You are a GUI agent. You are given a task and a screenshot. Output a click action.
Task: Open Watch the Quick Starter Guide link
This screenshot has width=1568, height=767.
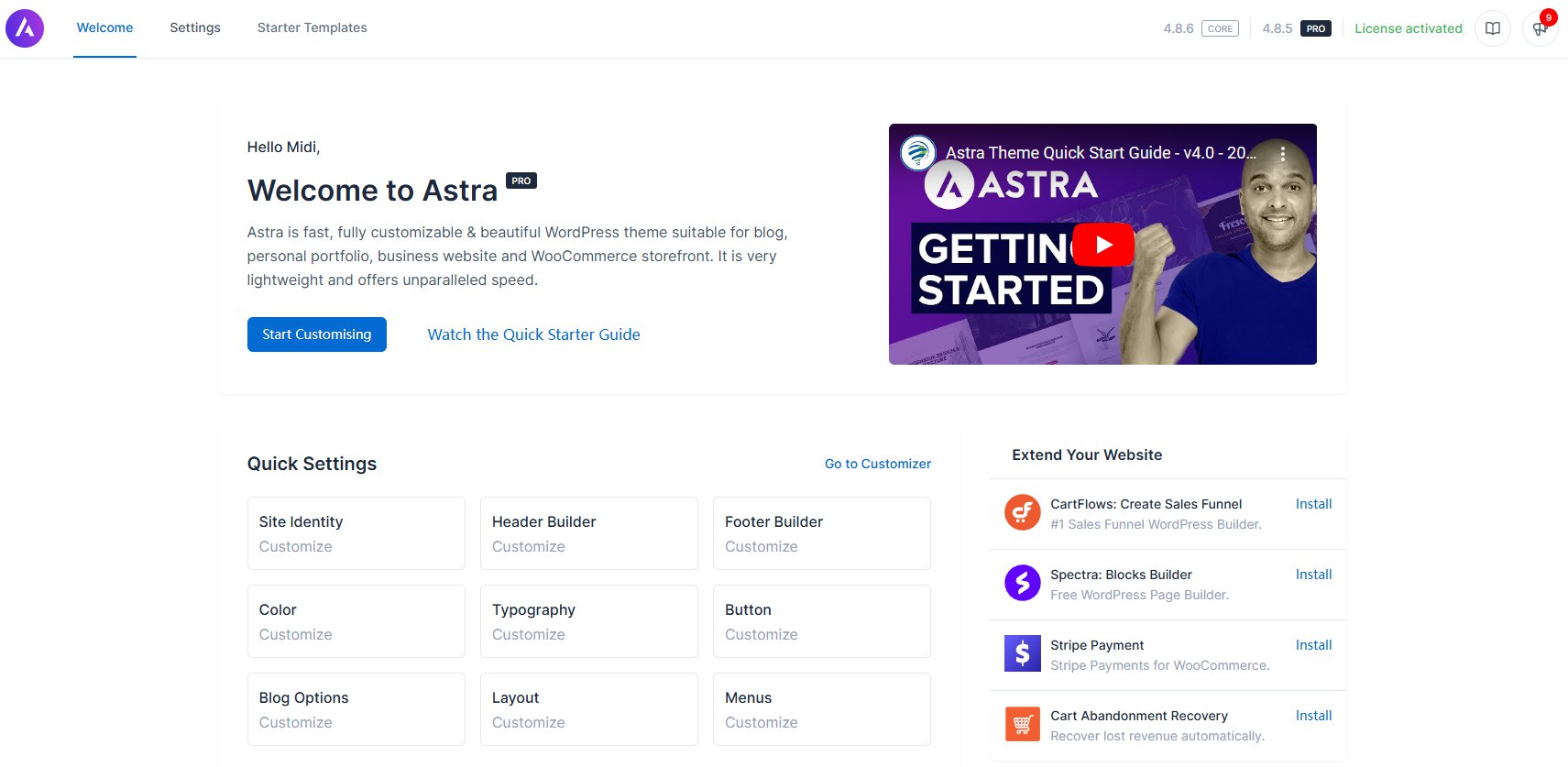click(533, 334)
